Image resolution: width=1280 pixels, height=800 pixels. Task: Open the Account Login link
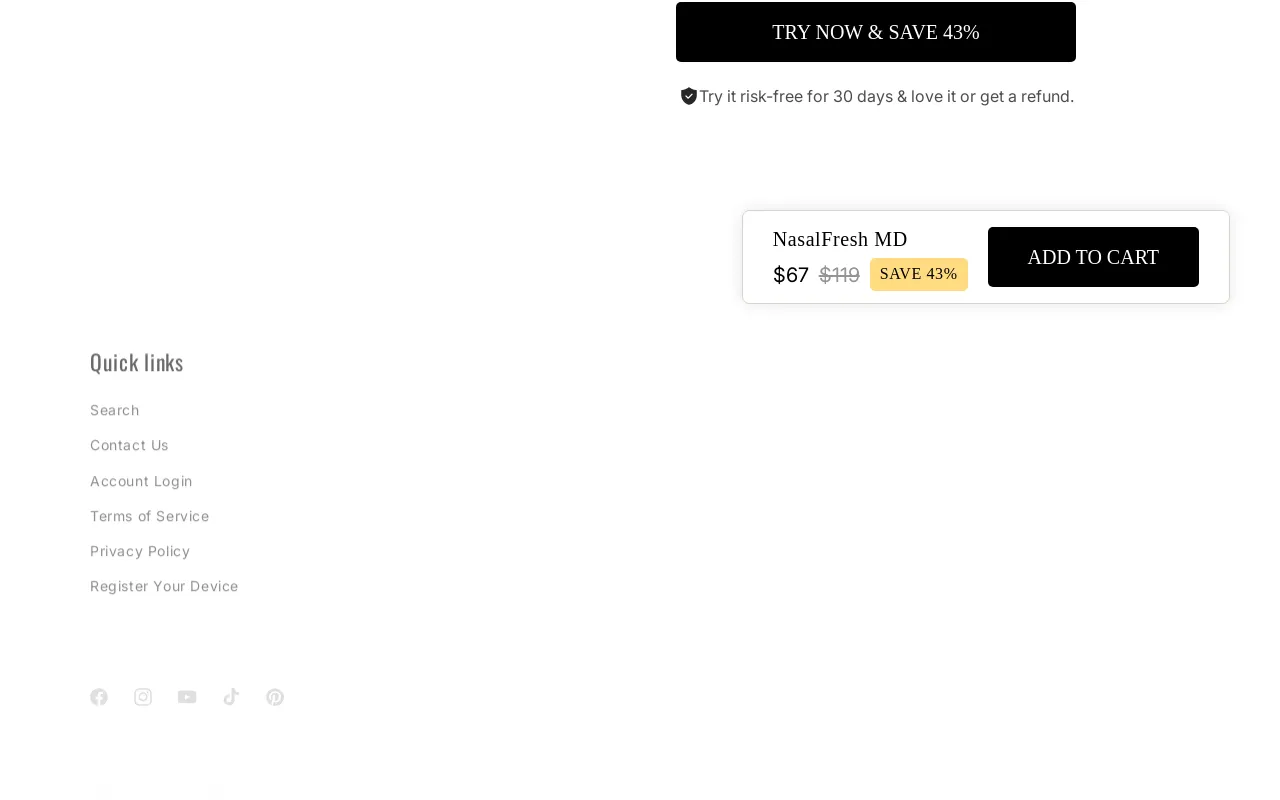click(x=141, y=481)
